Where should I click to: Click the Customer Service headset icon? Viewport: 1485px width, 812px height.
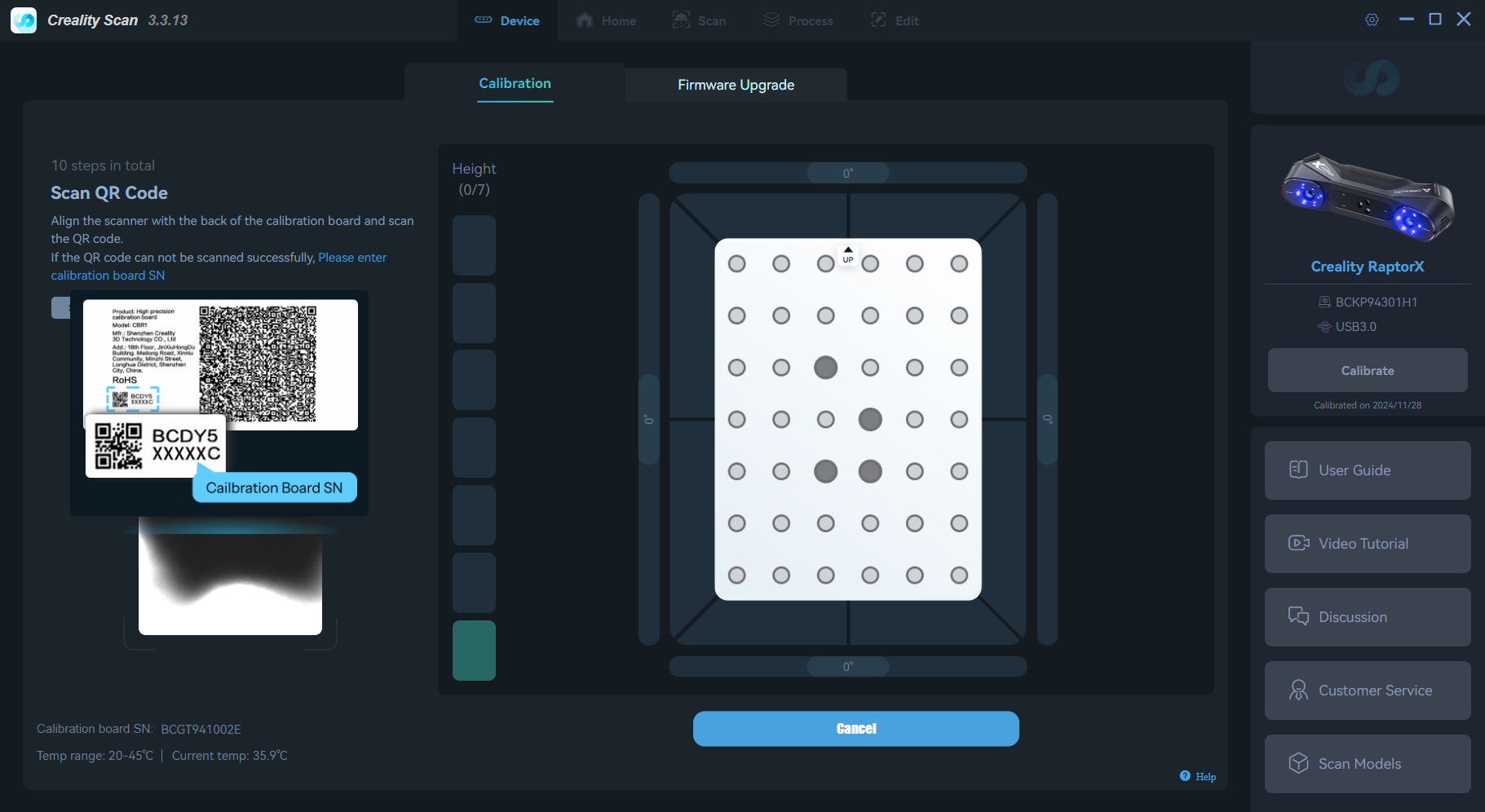click(x=1298, y=690)
